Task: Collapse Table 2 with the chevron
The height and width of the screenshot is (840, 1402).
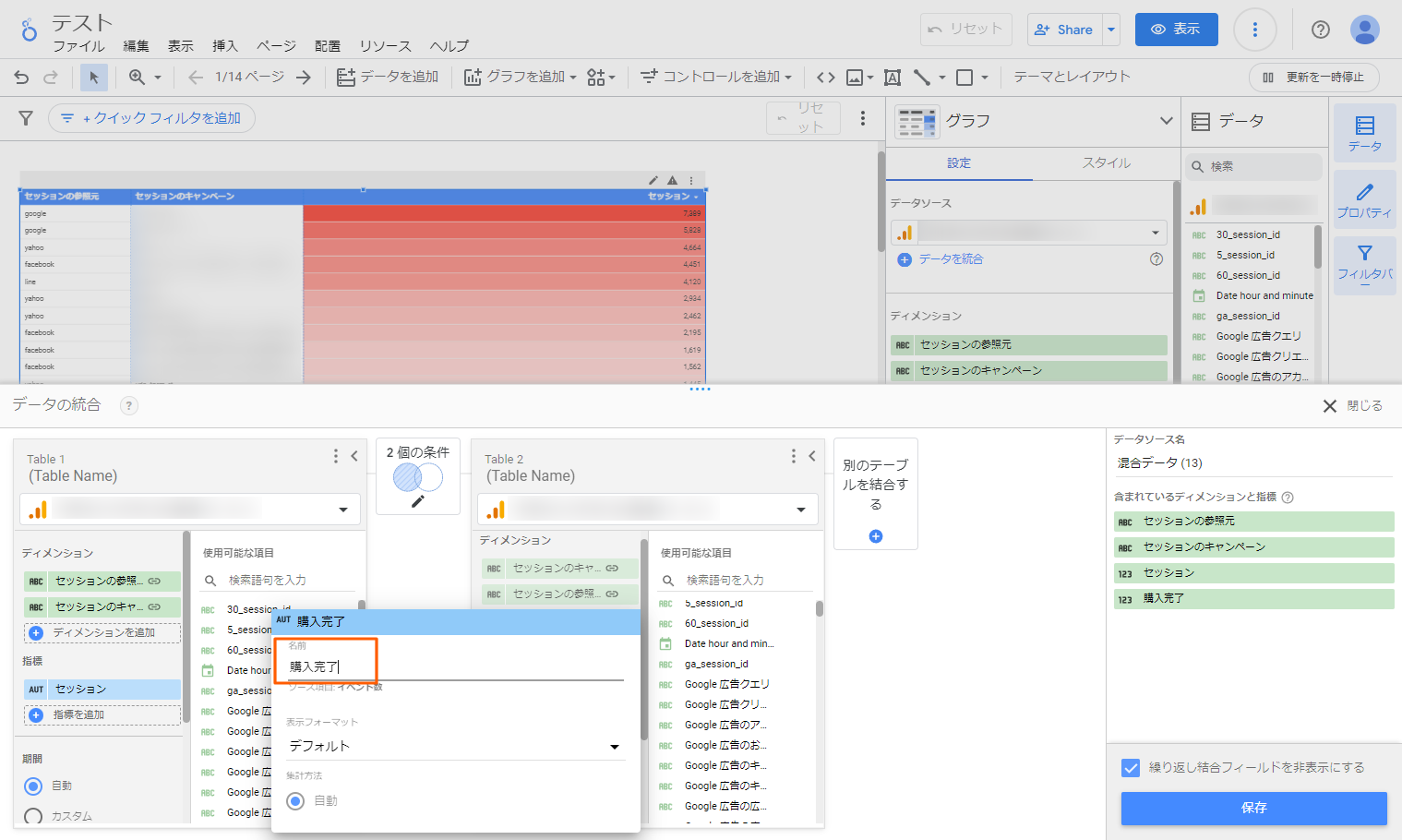Action: pos(812,456)
